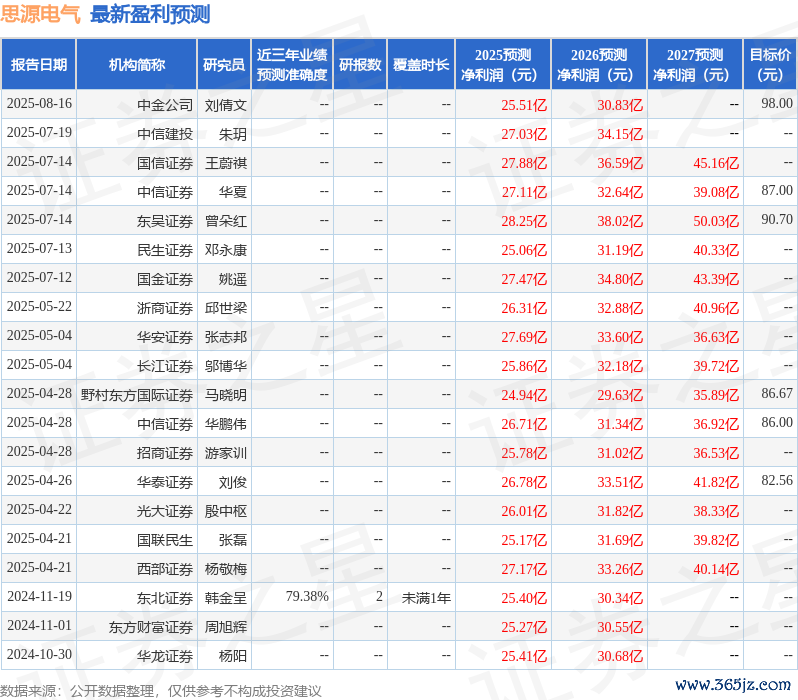Screen dimensions: 798x700
Task: Click analyst name 姚遥
Action: pyautogui.click(x=233, y=279)
